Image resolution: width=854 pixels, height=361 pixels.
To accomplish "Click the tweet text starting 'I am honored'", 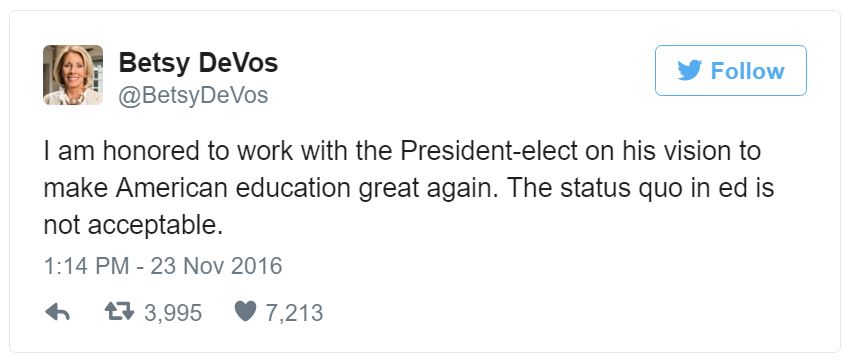I will 408,188.
